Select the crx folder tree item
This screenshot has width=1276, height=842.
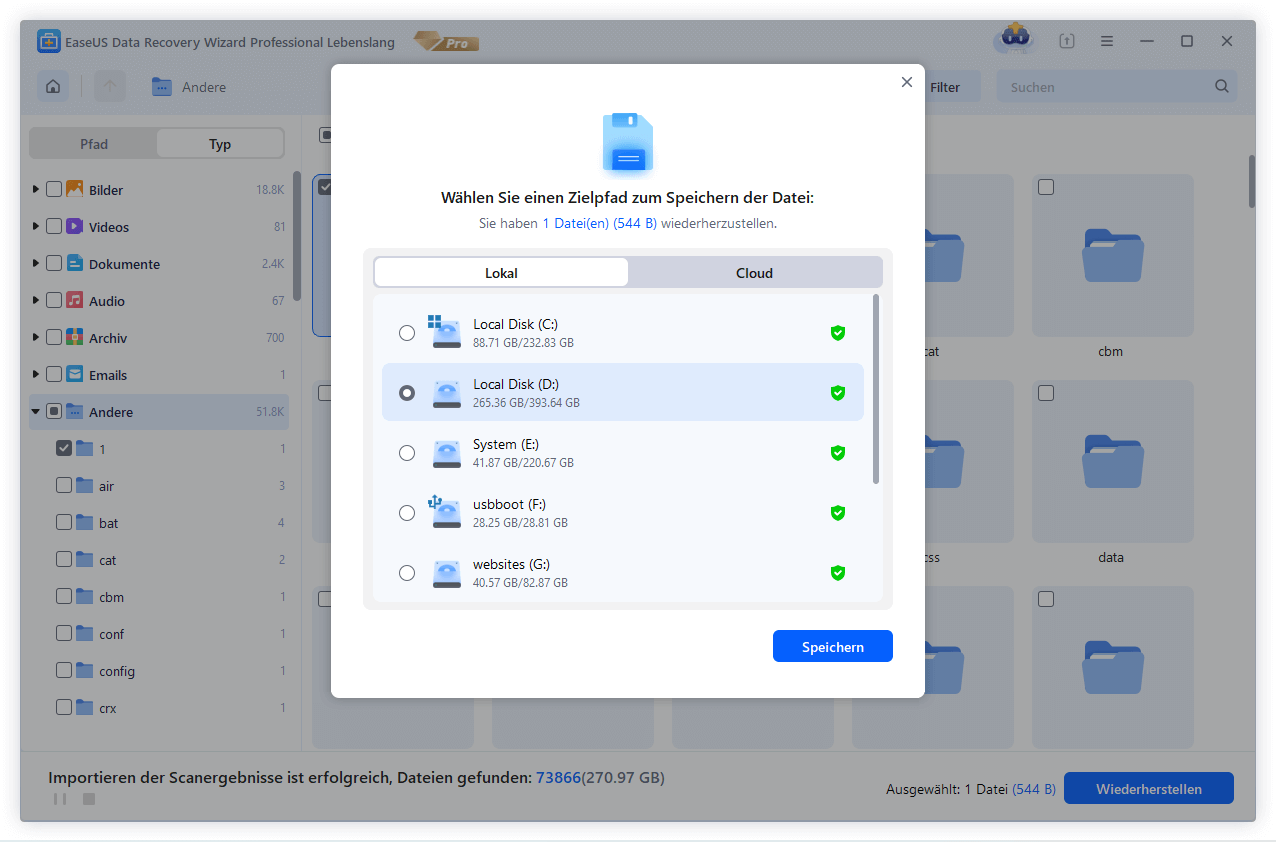tap(160, 708)
